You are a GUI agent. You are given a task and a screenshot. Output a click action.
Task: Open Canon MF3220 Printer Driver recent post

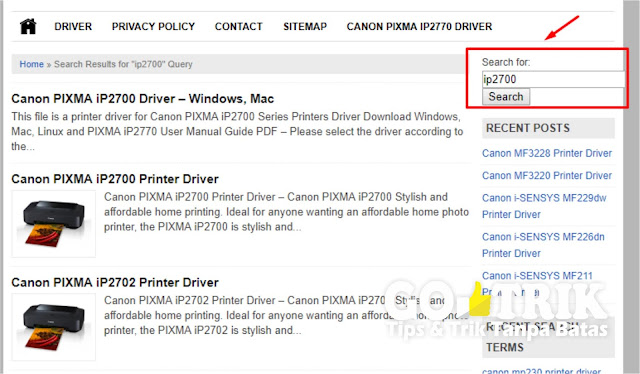click(547, 176)
